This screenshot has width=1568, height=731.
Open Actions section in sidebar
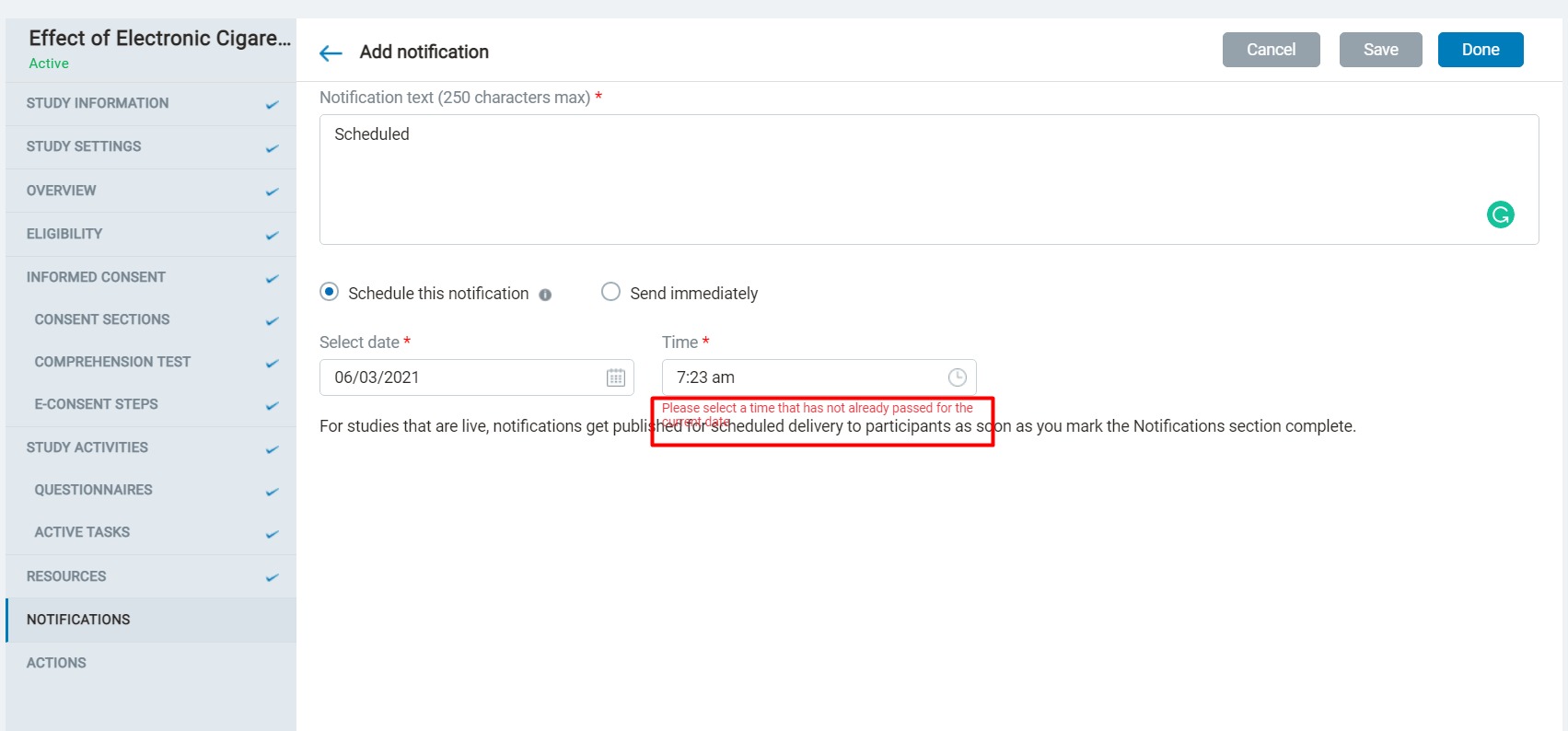tap(151, 663)
